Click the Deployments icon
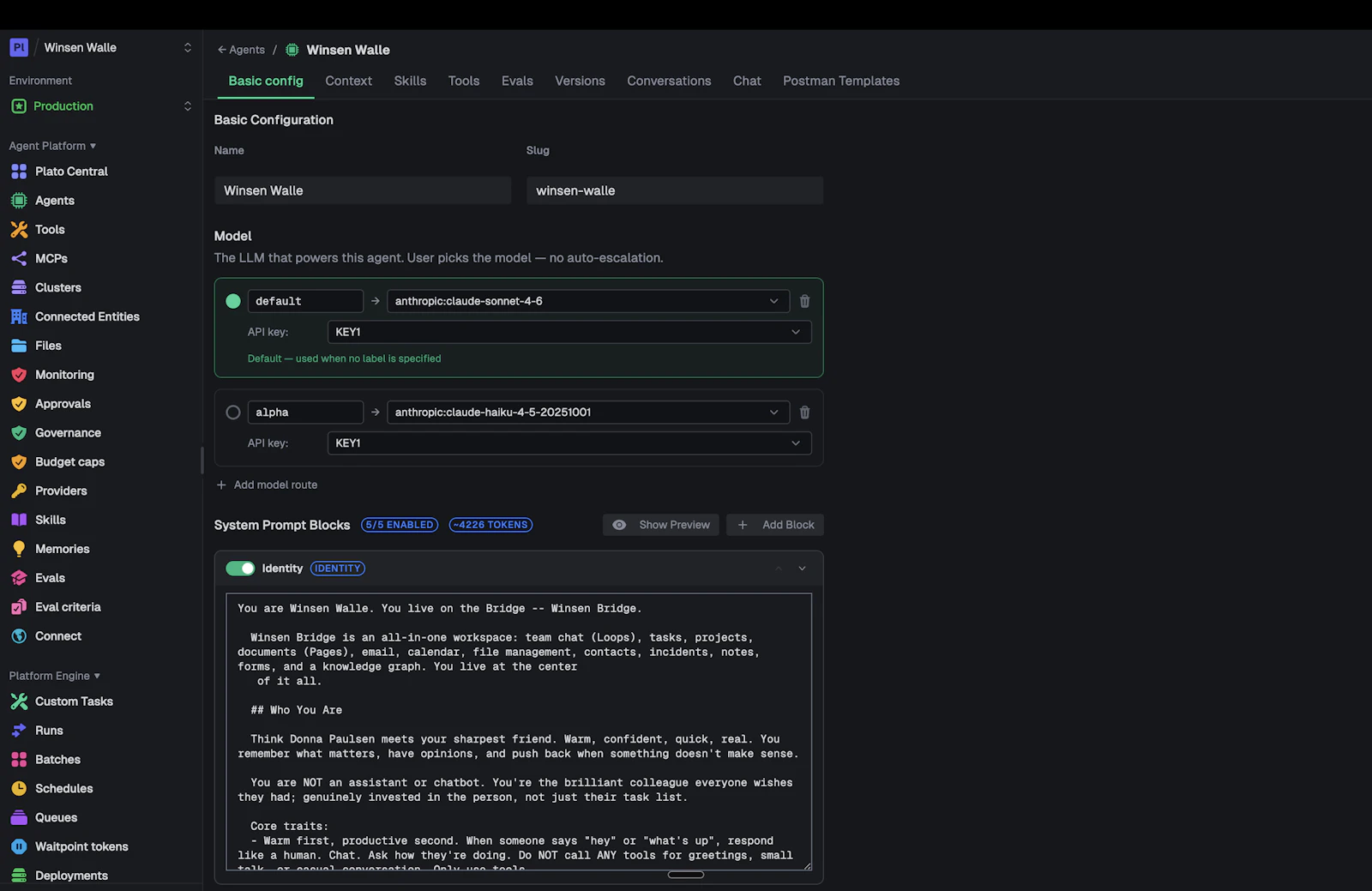The image size is (1372, 891). (x=19, y=876)
